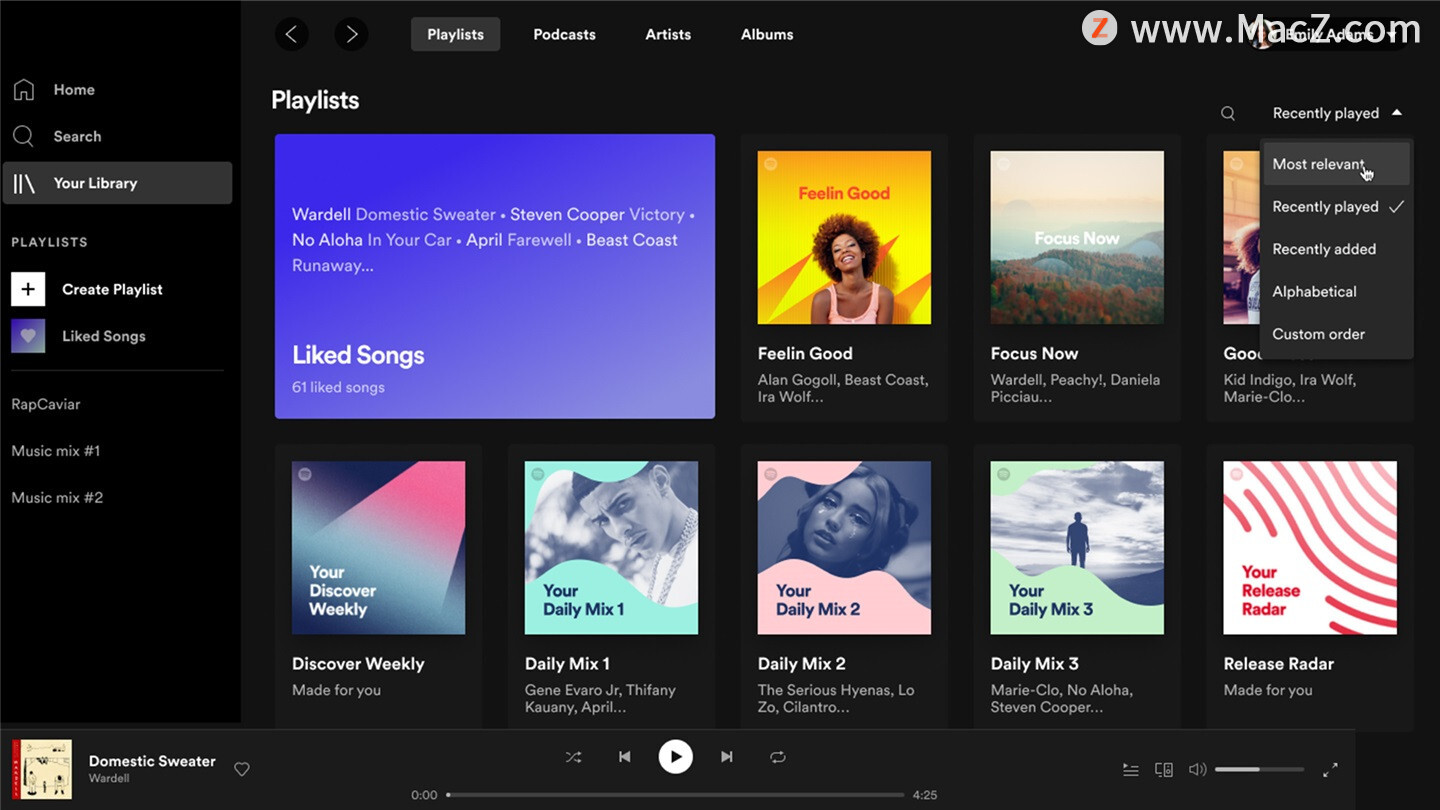Open the Focus Now playlist cover

tap(1077, 238)
